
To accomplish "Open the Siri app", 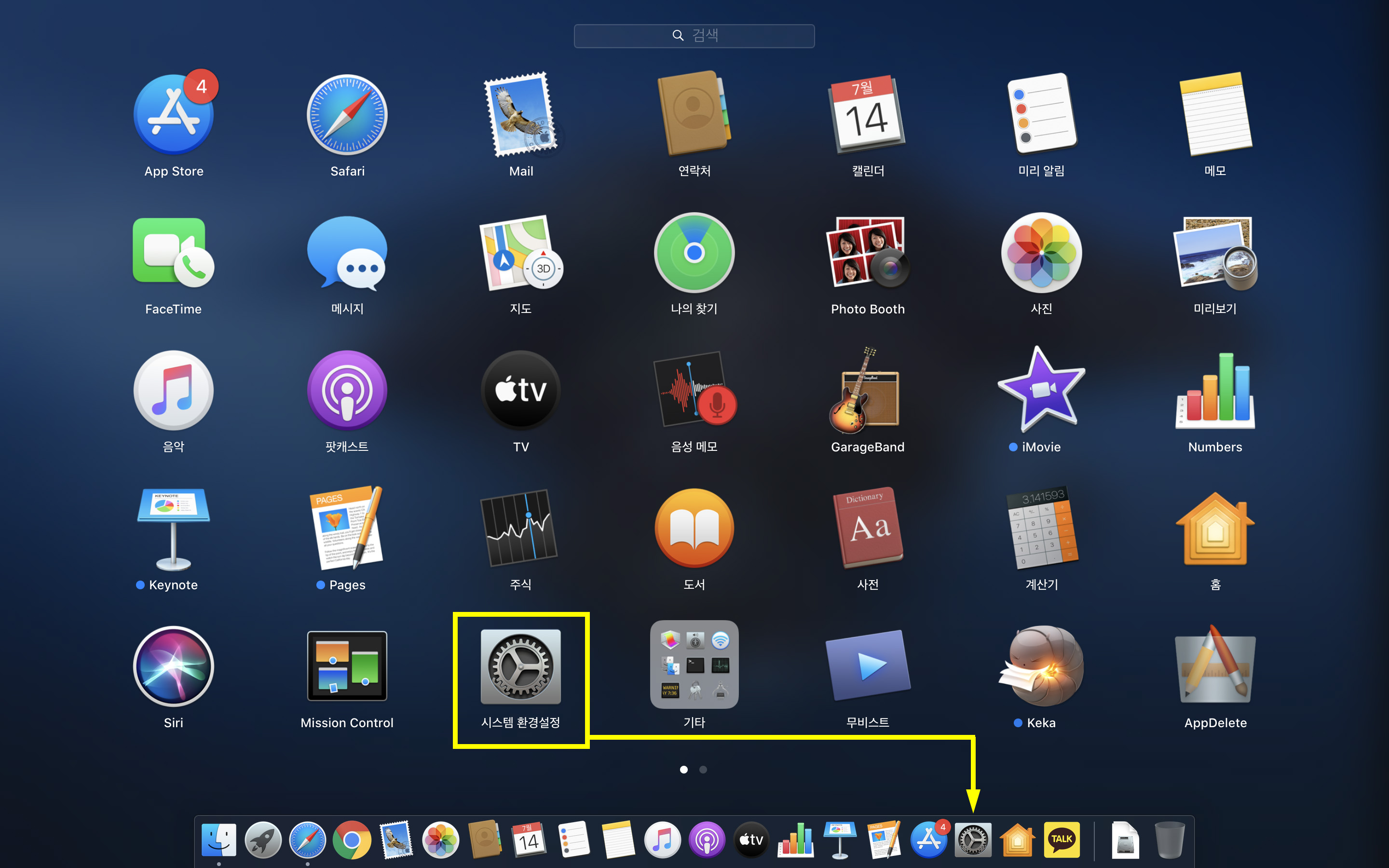I will click(x=173, y=666).
